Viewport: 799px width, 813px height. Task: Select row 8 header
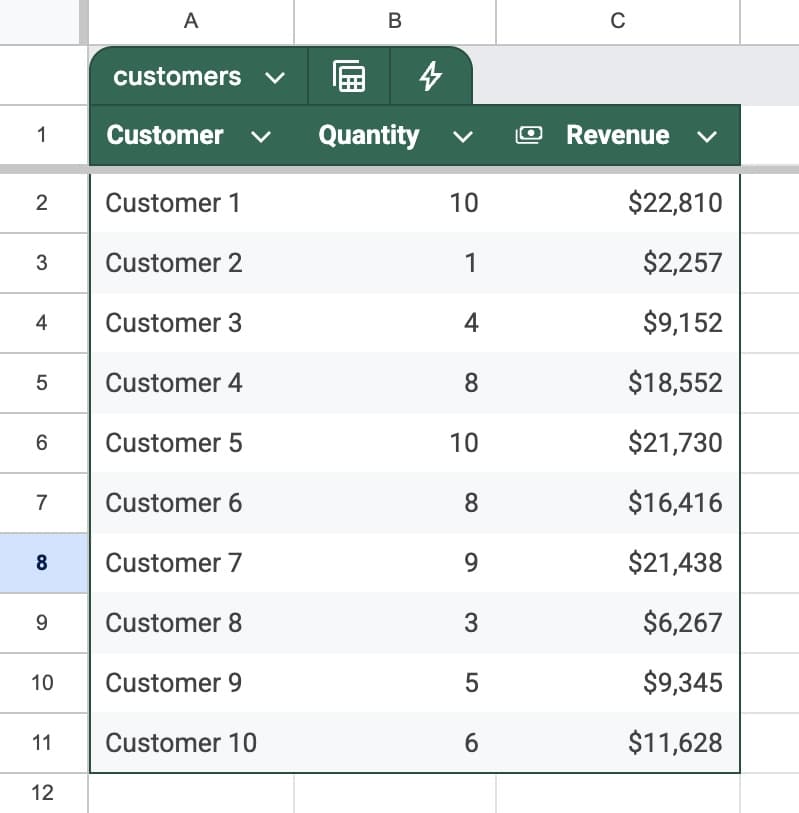(x=42, y=562)
